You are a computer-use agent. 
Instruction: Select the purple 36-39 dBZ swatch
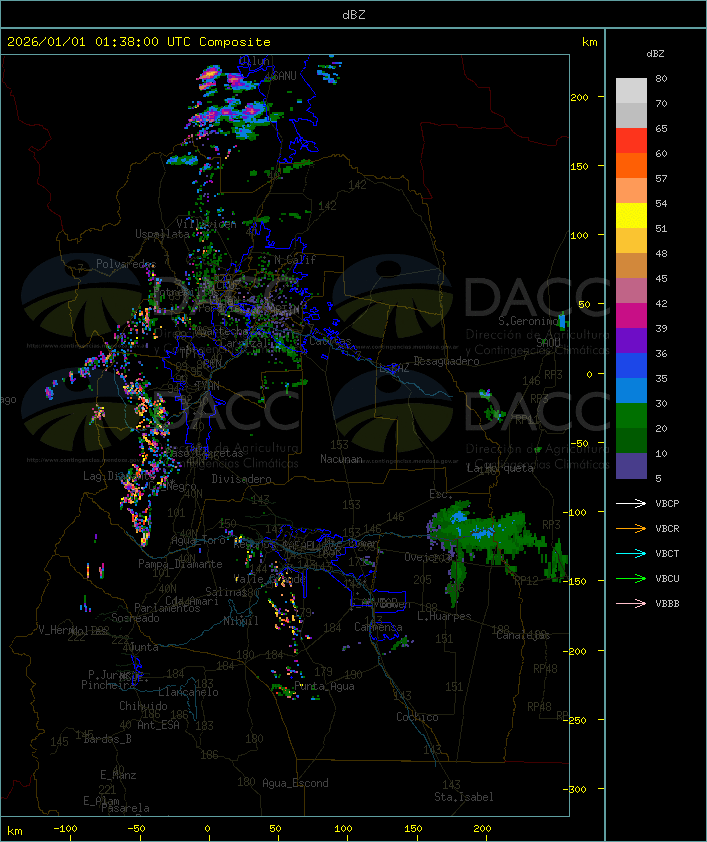(631, 340)
